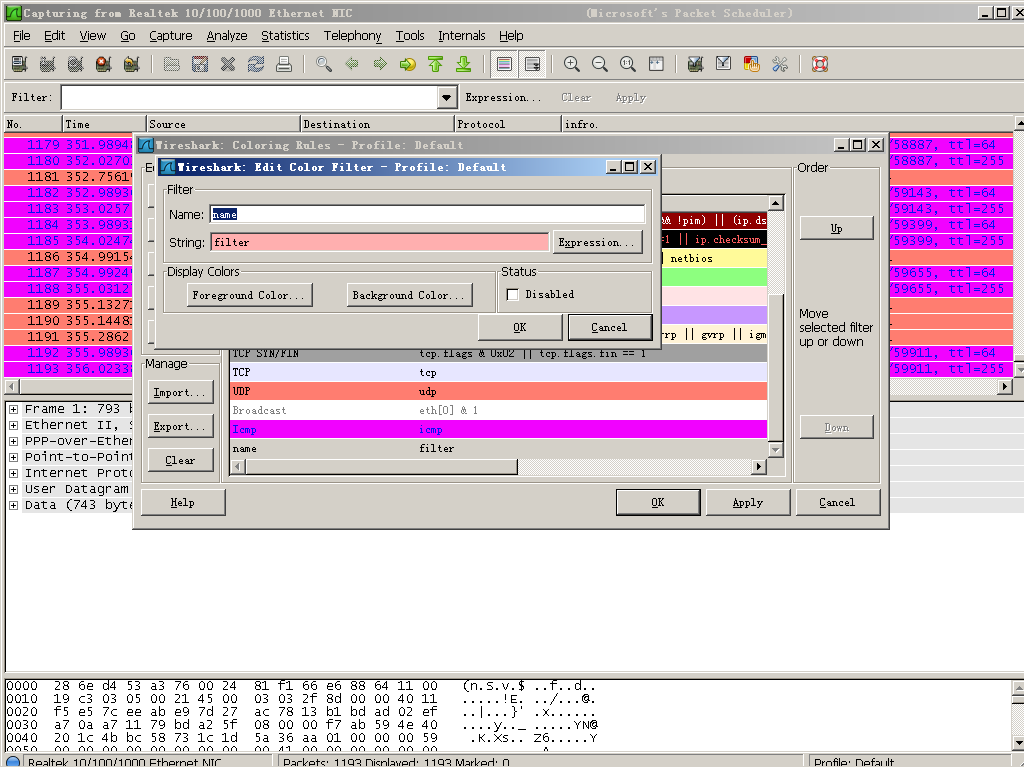Open the Analyze menu
The width and height of the screenshot is (1024, 768).
[227, 36]
